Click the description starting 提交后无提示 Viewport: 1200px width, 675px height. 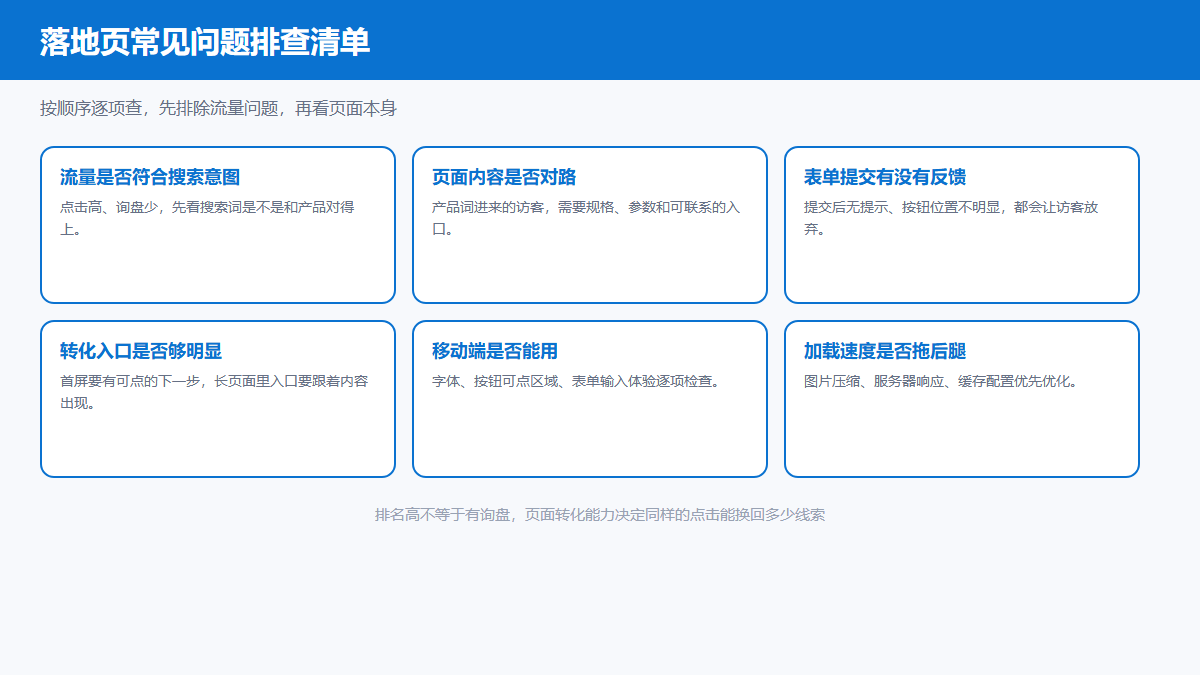pos(951,218)
